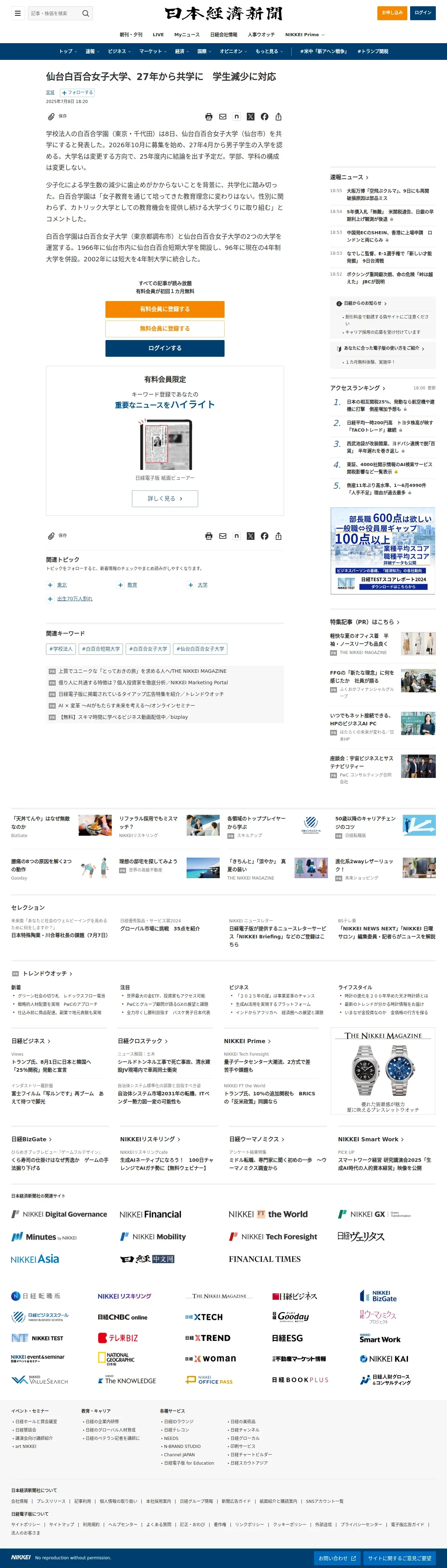Open the 日経 xTECH logo link
Viewport: 447px width, 1568px height.
tap(204, 1317)
